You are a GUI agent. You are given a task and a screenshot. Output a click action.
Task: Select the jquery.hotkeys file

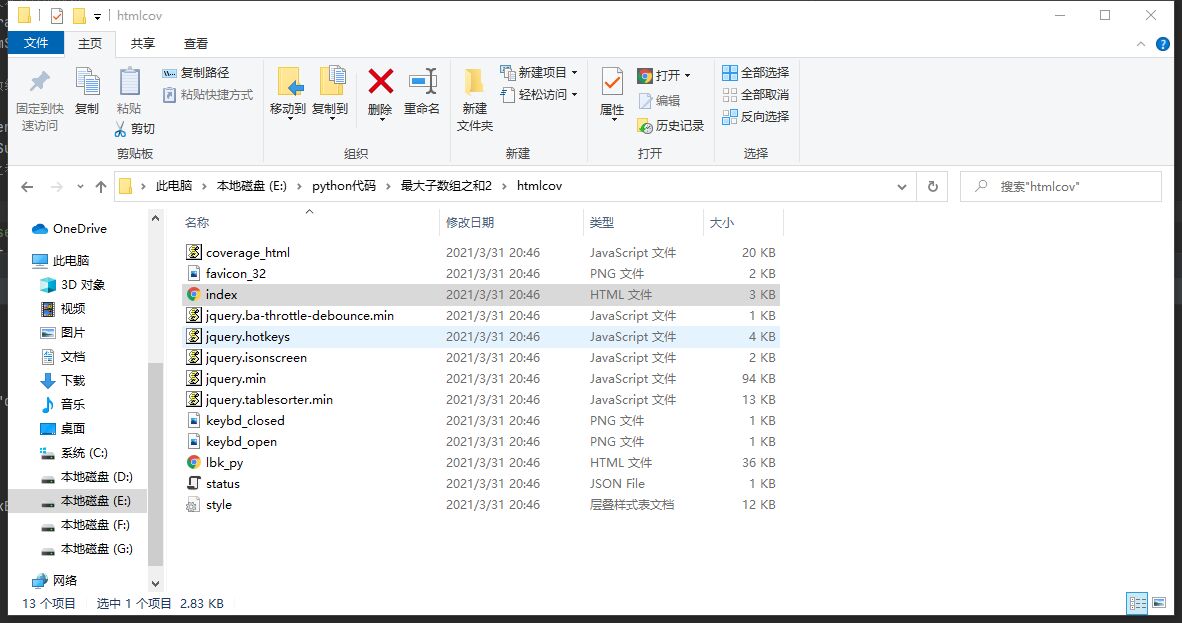481,336
